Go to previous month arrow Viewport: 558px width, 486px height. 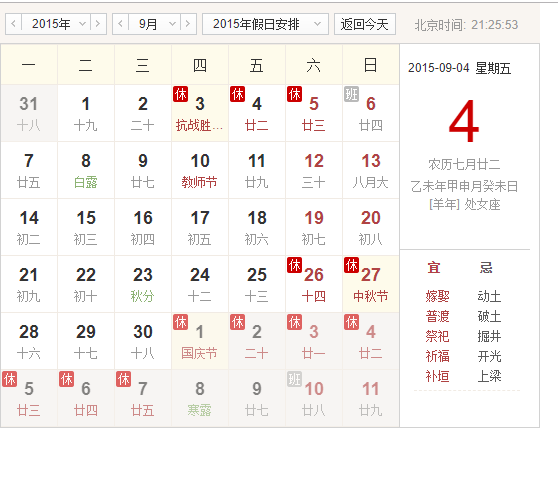121,24
